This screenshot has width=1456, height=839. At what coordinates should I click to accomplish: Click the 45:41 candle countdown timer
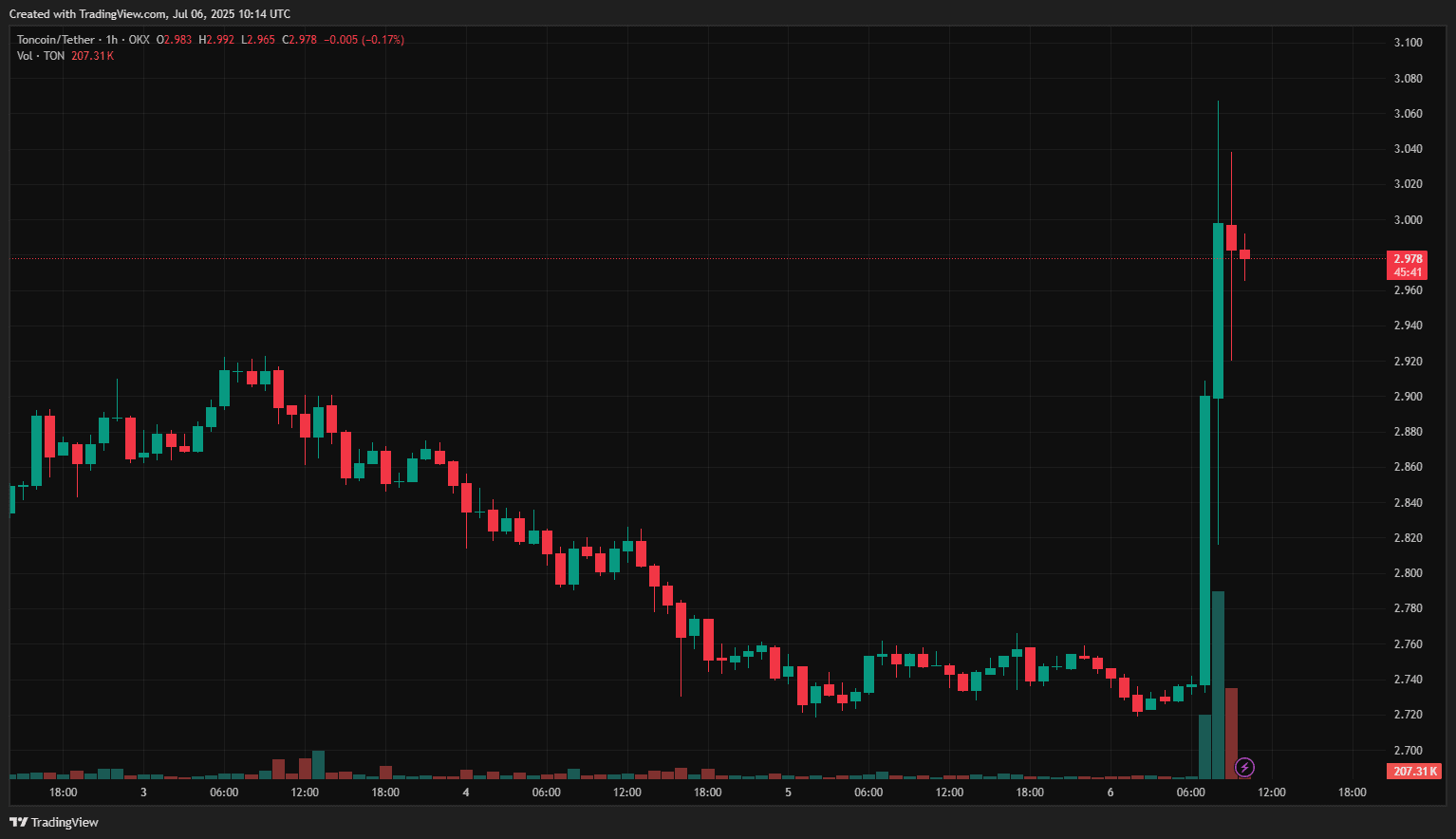click(1408, 272)
